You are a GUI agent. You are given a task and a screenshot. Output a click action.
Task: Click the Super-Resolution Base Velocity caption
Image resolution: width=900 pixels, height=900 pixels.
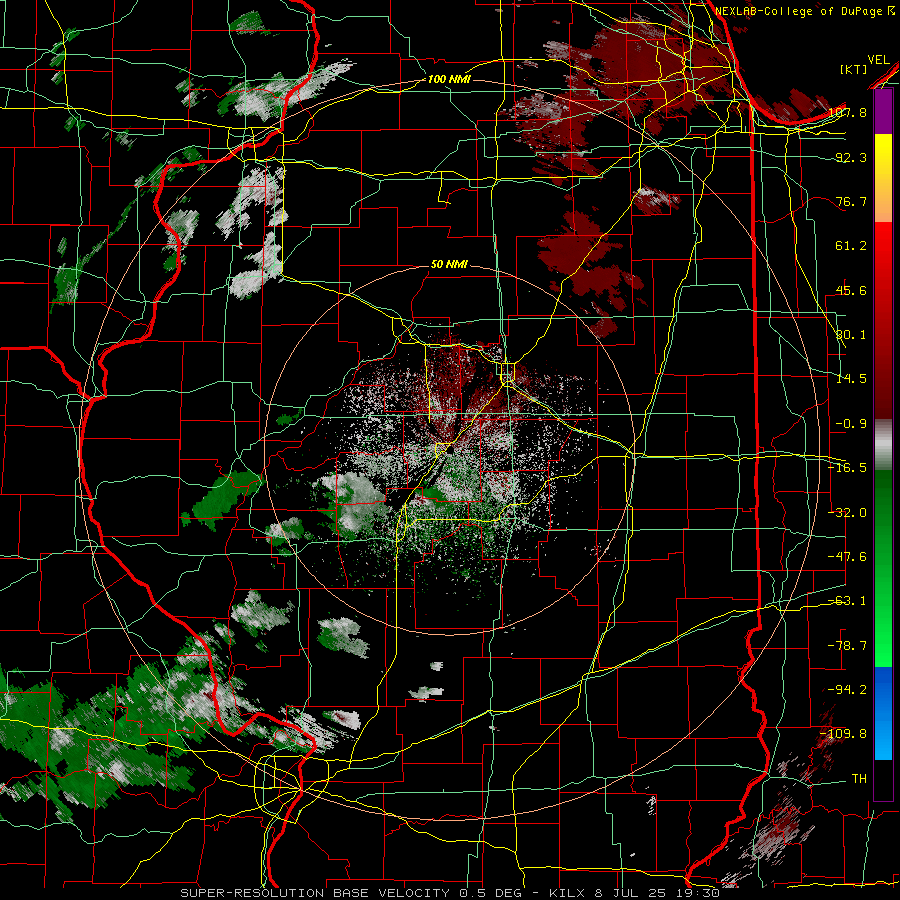(x=449, y=893)
